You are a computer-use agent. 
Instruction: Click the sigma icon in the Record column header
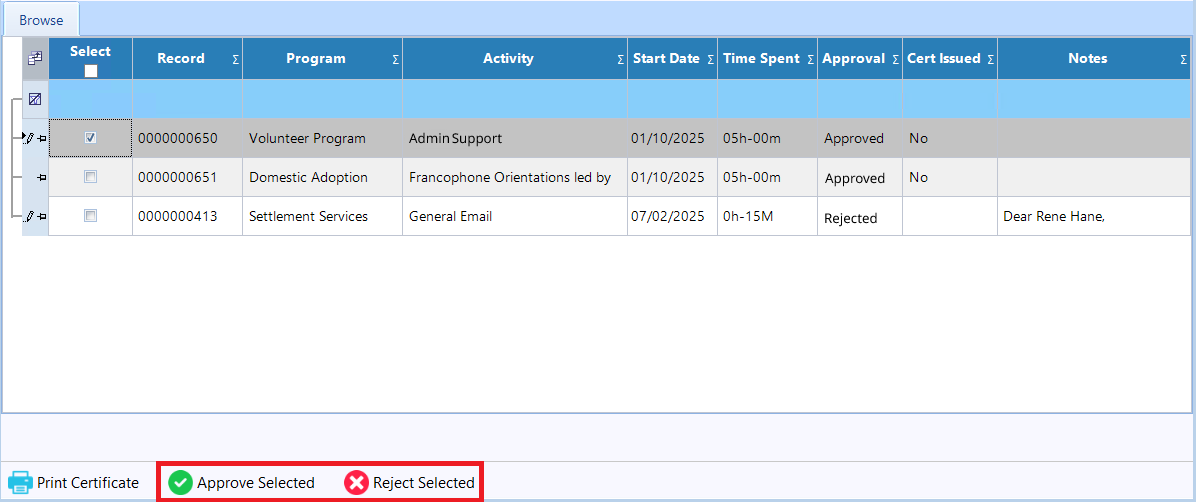pyautogui.click(x=236, y=60)
